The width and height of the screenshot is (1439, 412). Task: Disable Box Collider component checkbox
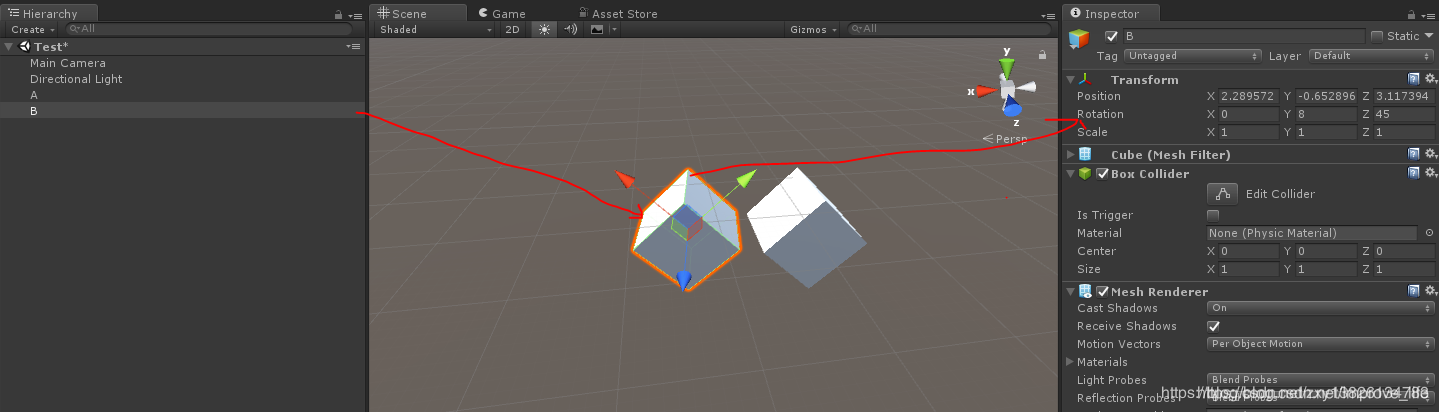coord(1103,173)
